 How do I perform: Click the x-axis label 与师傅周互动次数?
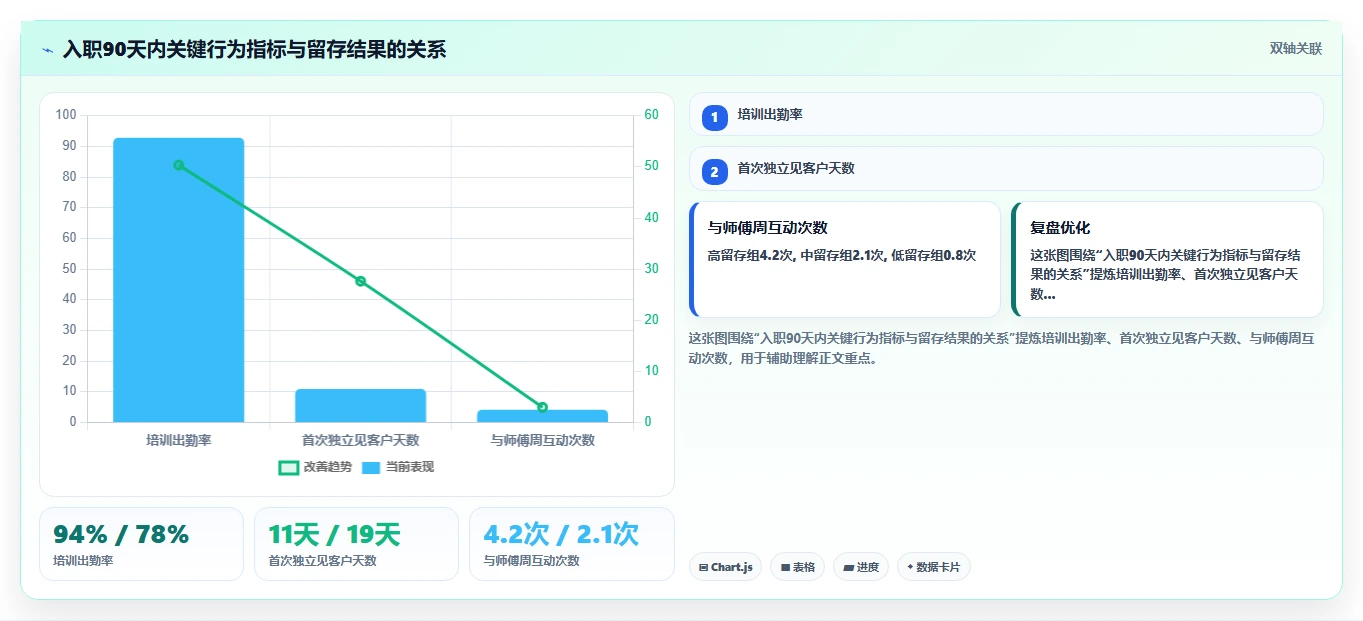point(542,440)
